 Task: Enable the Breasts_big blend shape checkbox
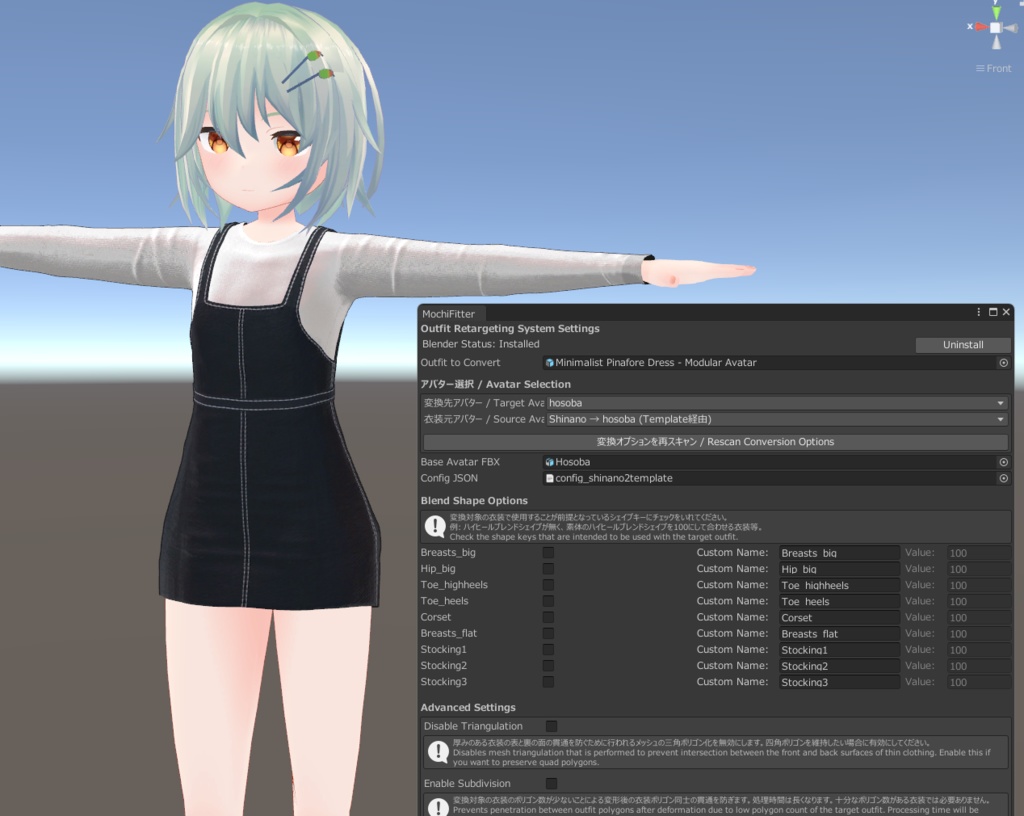(x=547, y=552)
